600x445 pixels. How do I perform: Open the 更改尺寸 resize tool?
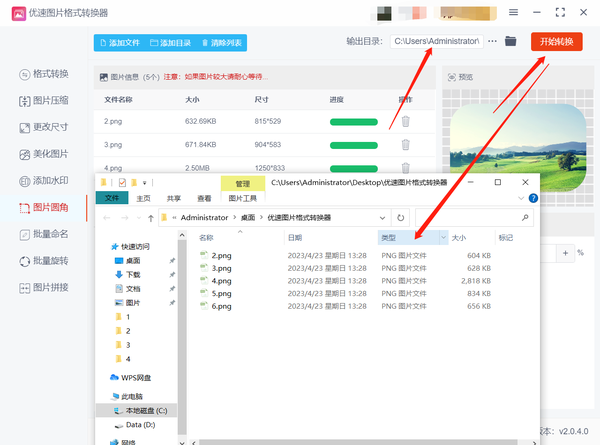click(44, 127)
